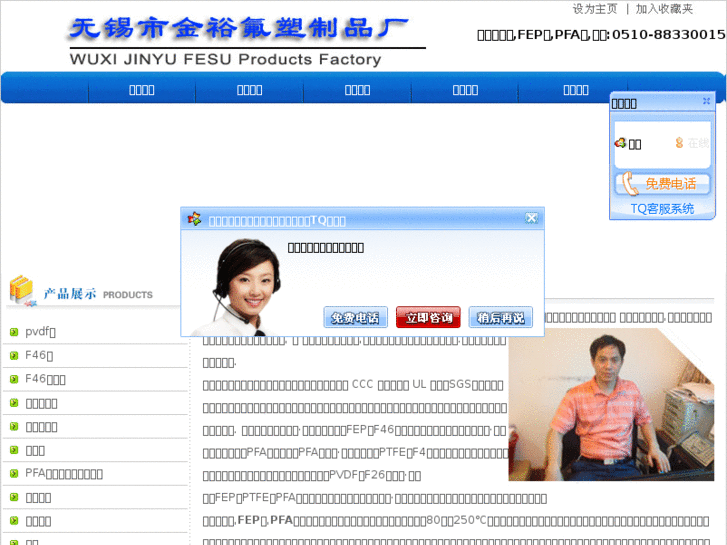Click the 稍后再说 button

point(501,318)
